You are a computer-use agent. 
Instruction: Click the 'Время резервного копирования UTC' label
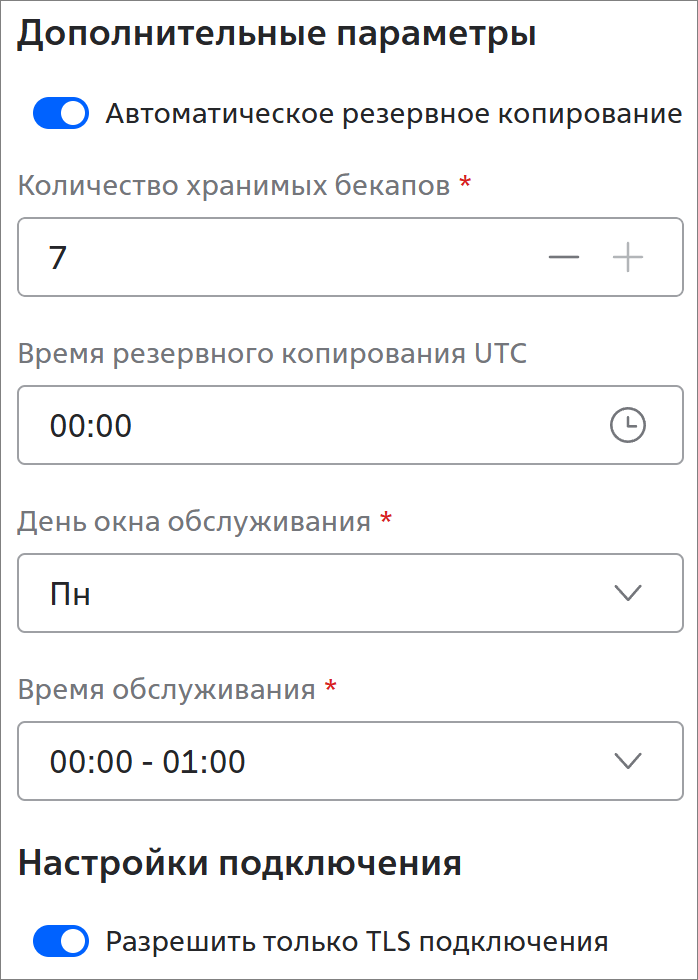[x=272, y=353]
